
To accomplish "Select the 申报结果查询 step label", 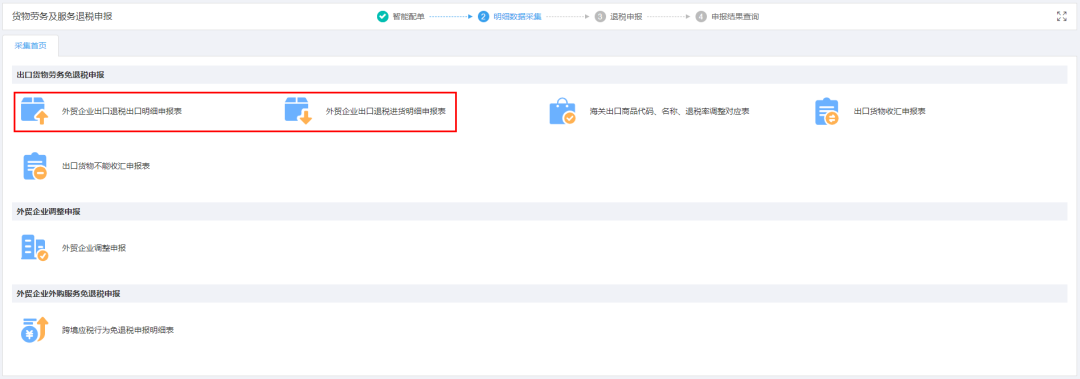I will pyautogui.click(x=736, y=17).
